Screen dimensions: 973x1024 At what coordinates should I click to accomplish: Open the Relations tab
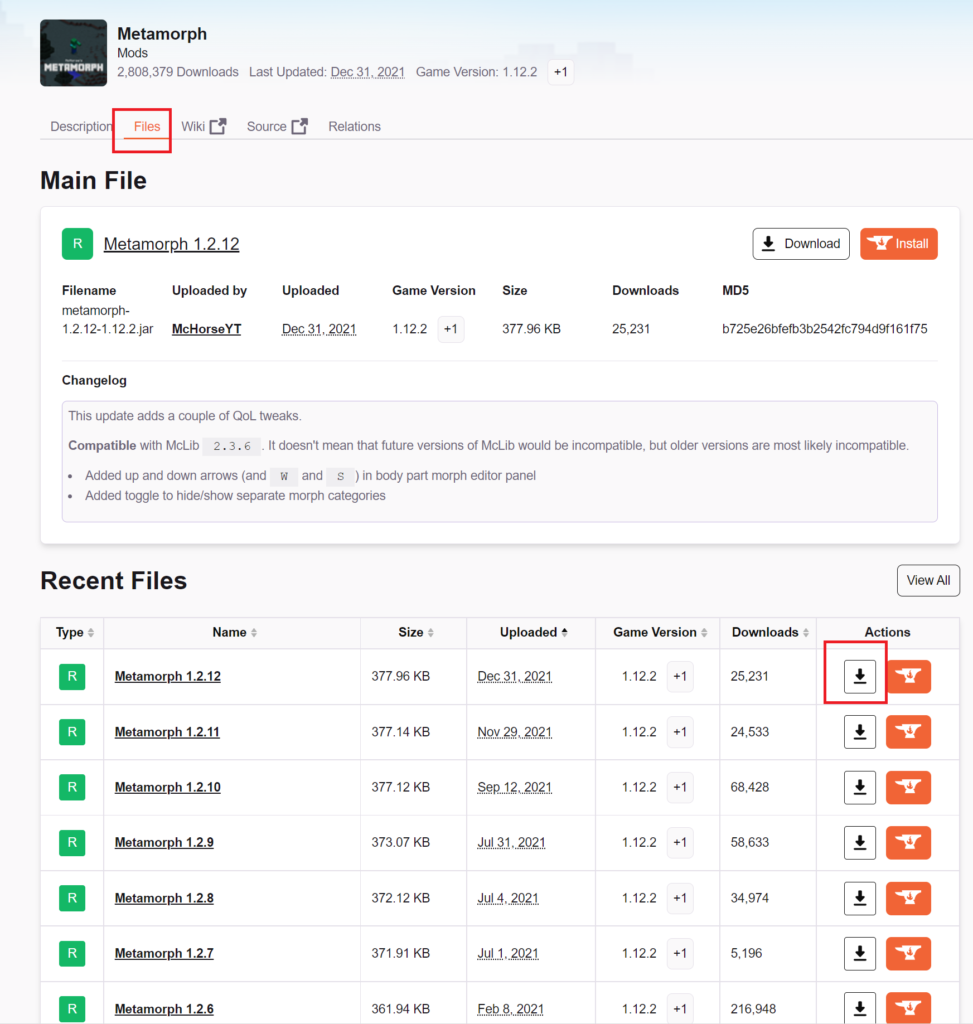[354, 125]
